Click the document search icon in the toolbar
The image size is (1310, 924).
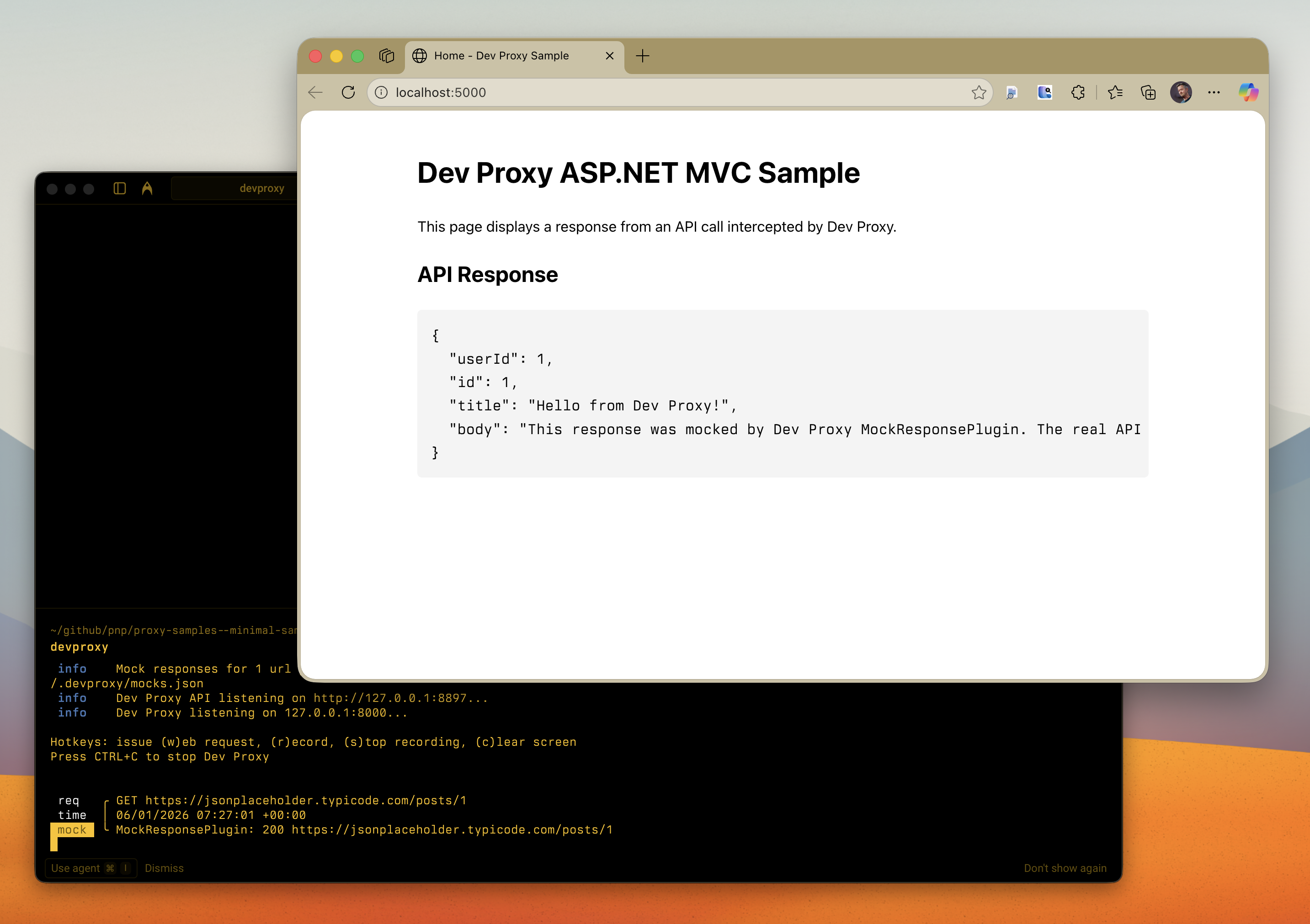1012,92
